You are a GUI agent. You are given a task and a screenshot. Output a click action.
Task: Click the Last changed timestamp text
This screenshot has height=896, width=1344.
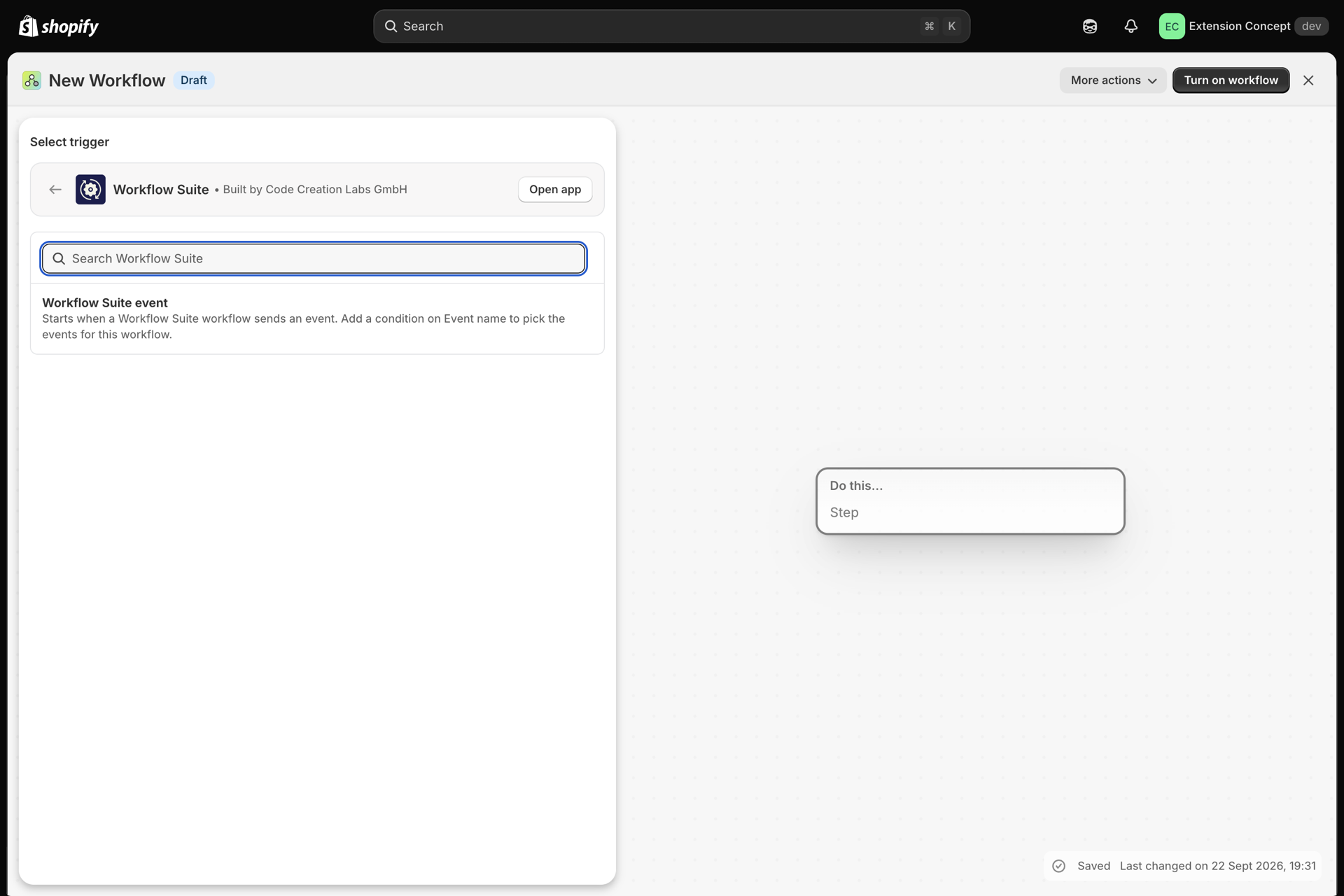click(1218, 866)
